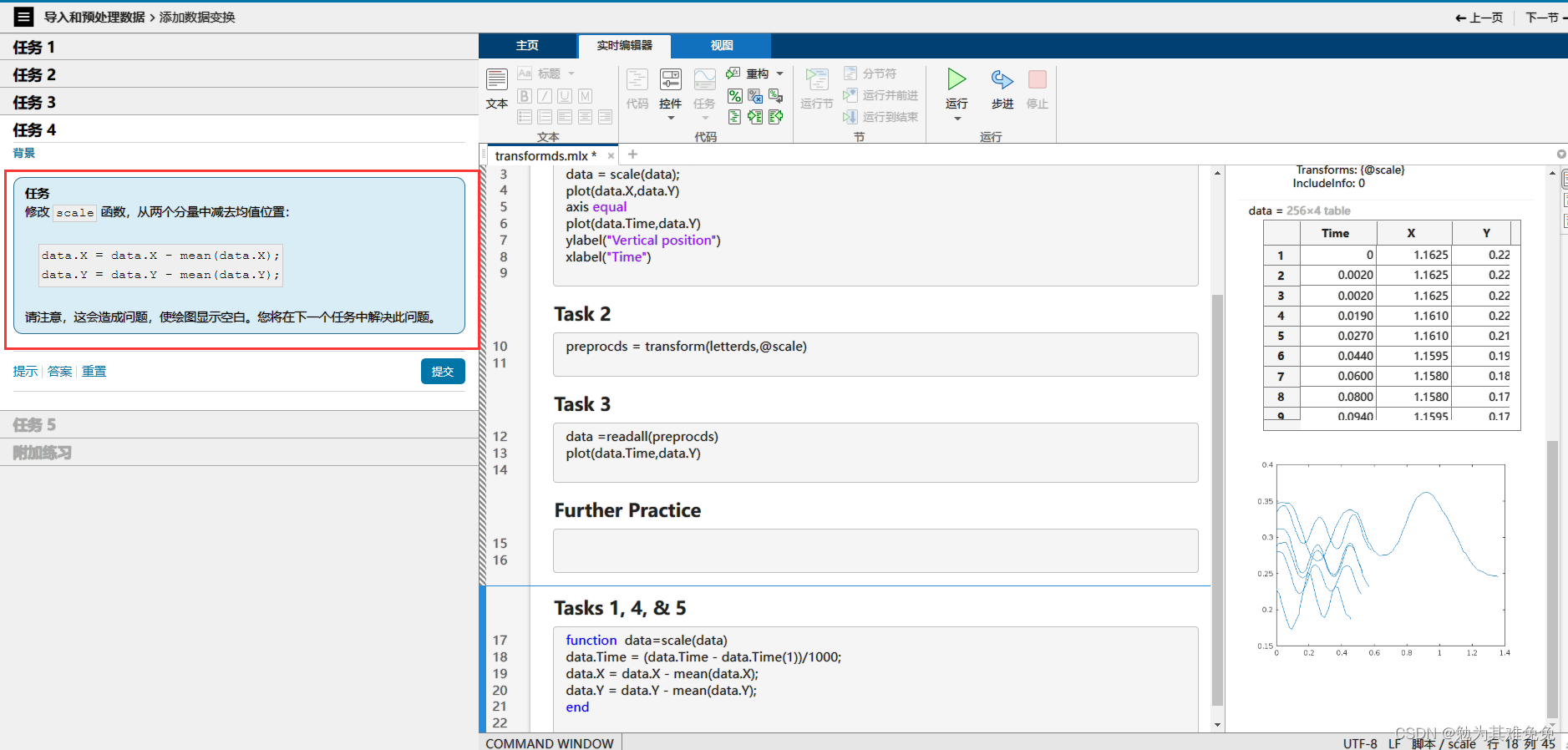The image size is (1568, 750).
Task: Apply numbered list formatting
Action: point(545,117)
